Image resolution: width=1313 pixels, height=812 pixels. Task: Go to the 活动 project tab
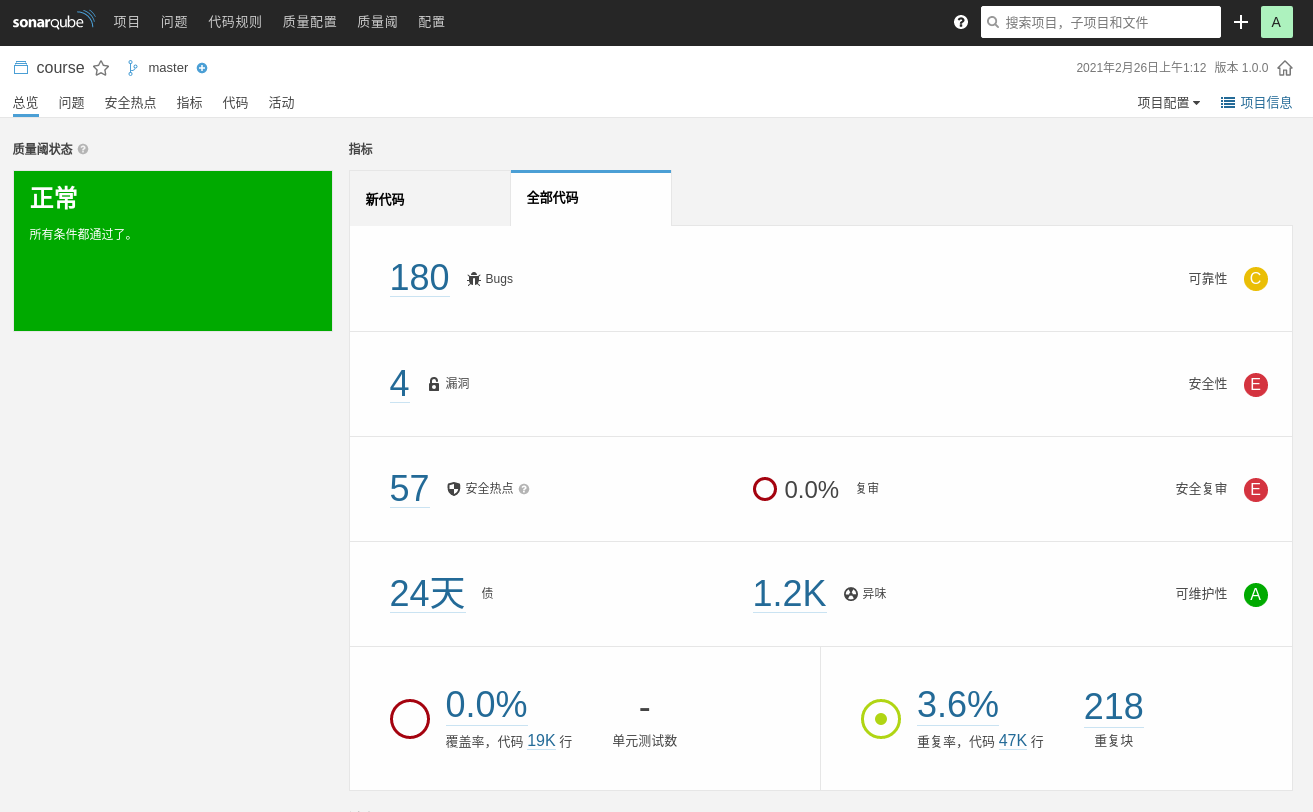[282, 102]
